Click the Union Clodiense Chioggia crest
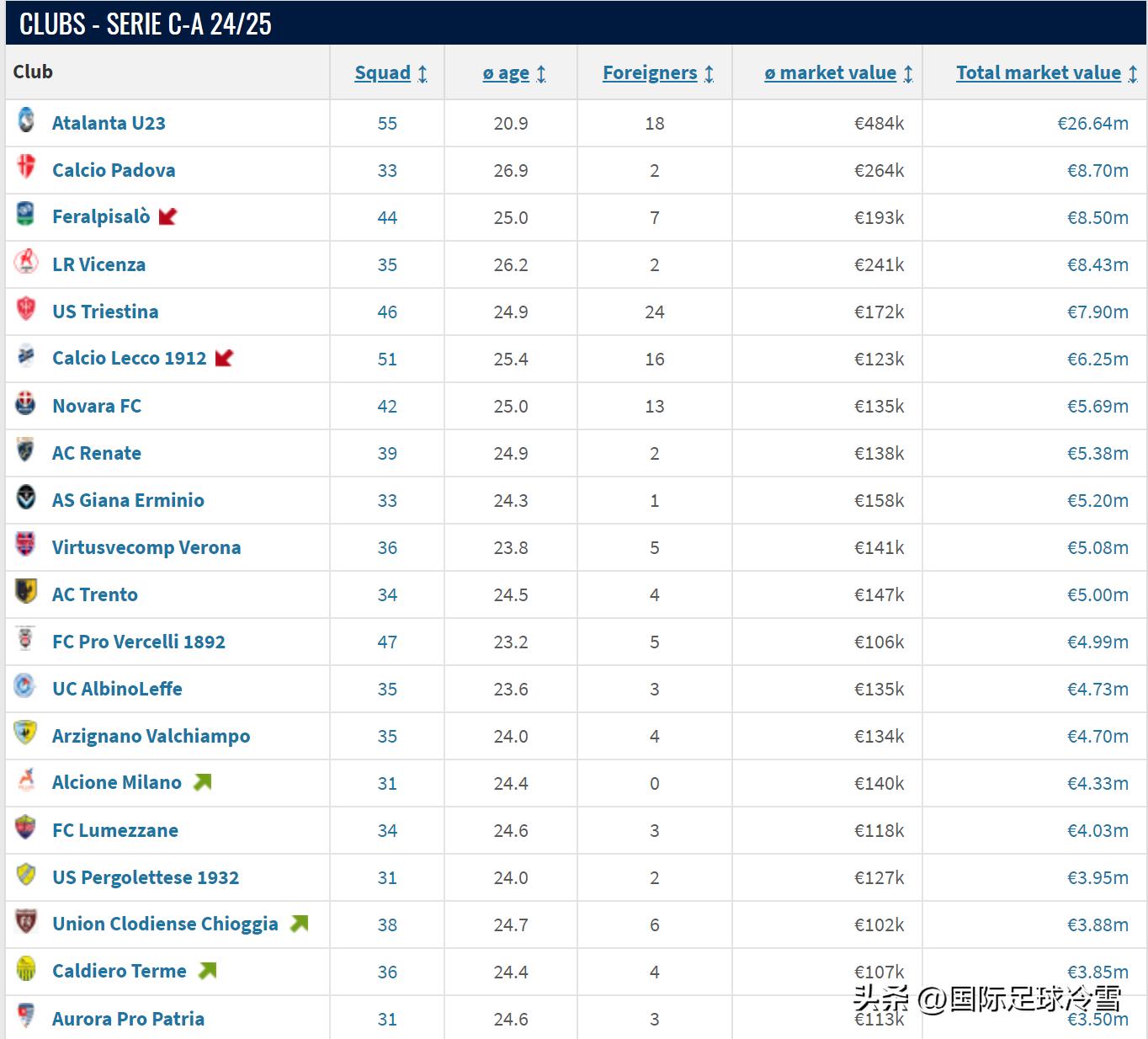 [x=26, y=922]
